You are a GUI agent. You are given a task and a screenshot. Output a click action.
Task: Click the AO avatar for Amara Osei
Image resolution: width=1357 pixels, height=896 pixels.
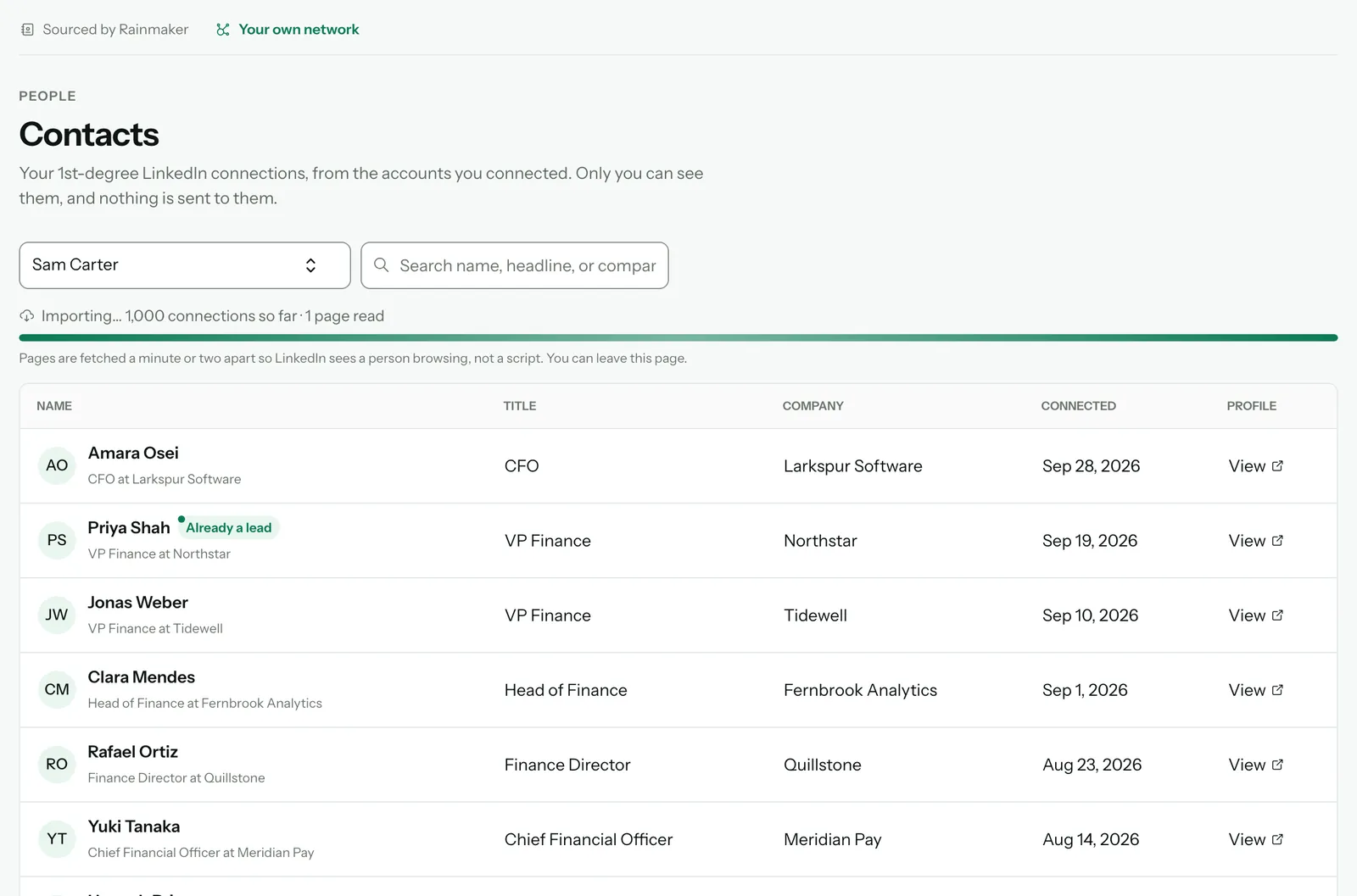pos(57,465)
